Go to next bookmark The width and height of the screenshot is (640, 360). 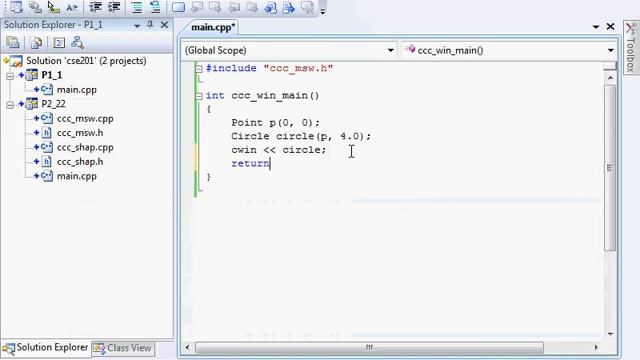pos(215,7)
